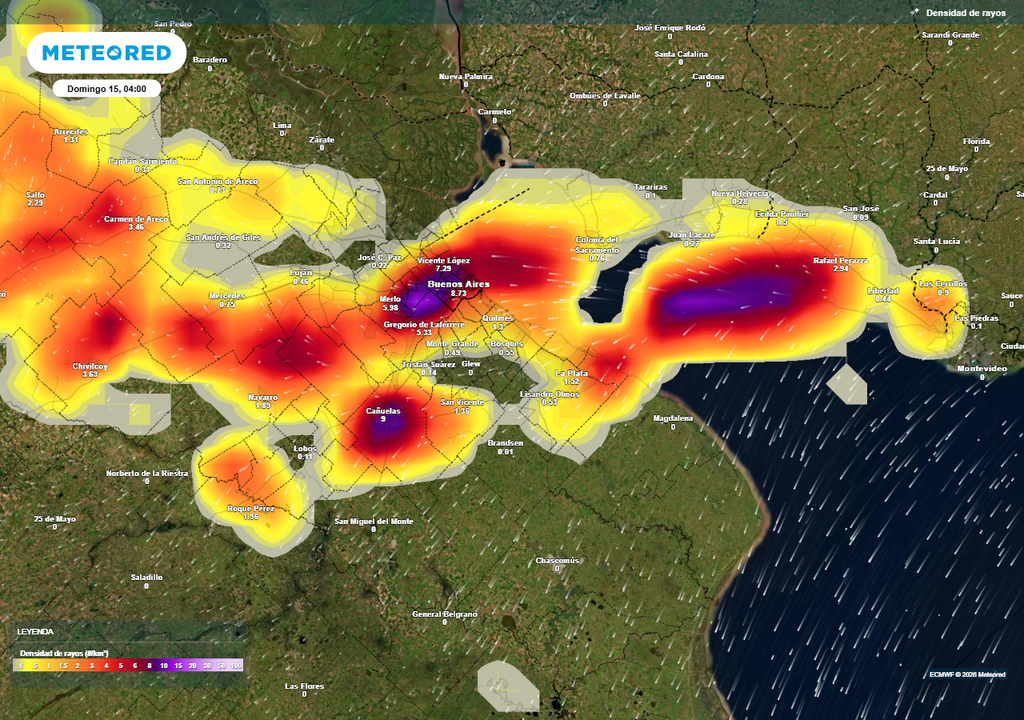Click the General Belgrano city label

tap(445, 614)
